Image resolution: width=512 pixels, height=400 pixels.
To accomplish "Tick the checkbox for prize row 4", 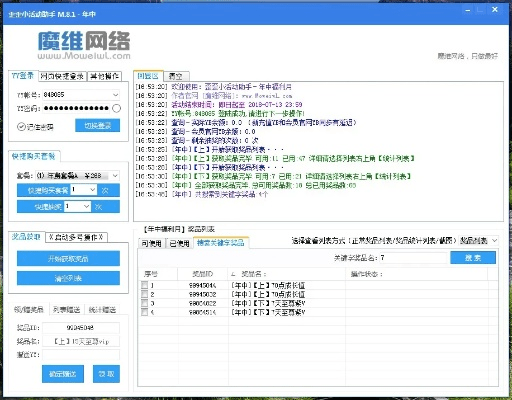I will pyautogui.click(x=144, y=312).
